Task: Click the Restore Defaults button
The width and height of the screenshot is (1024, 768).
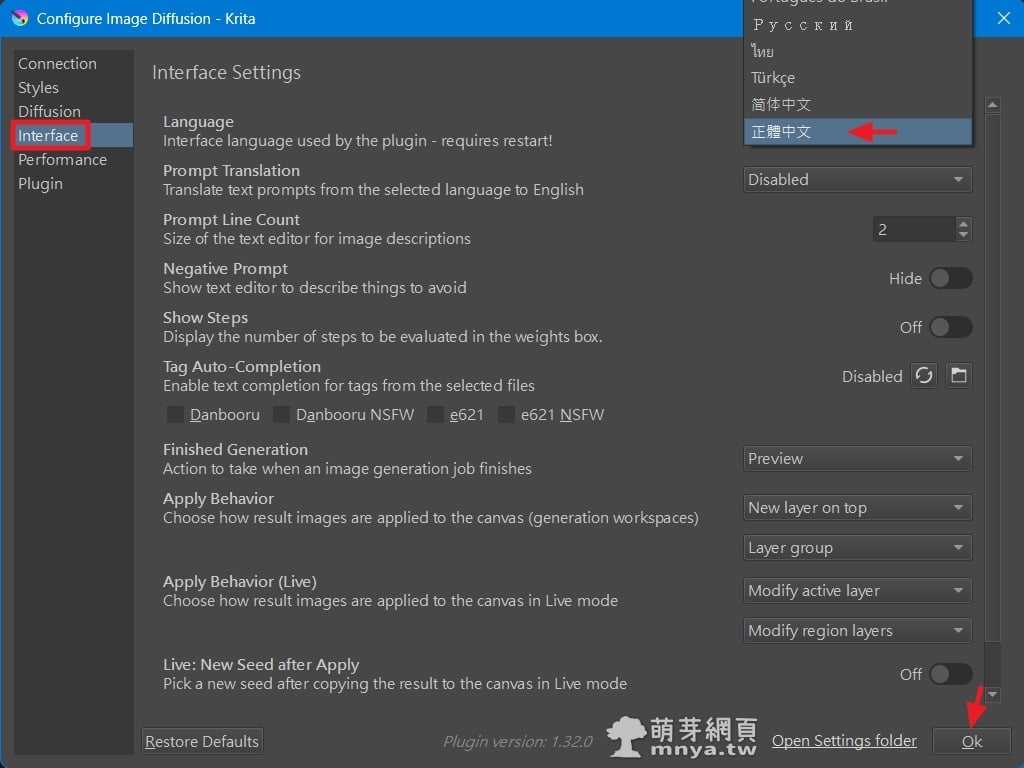Action: [202, 741]
